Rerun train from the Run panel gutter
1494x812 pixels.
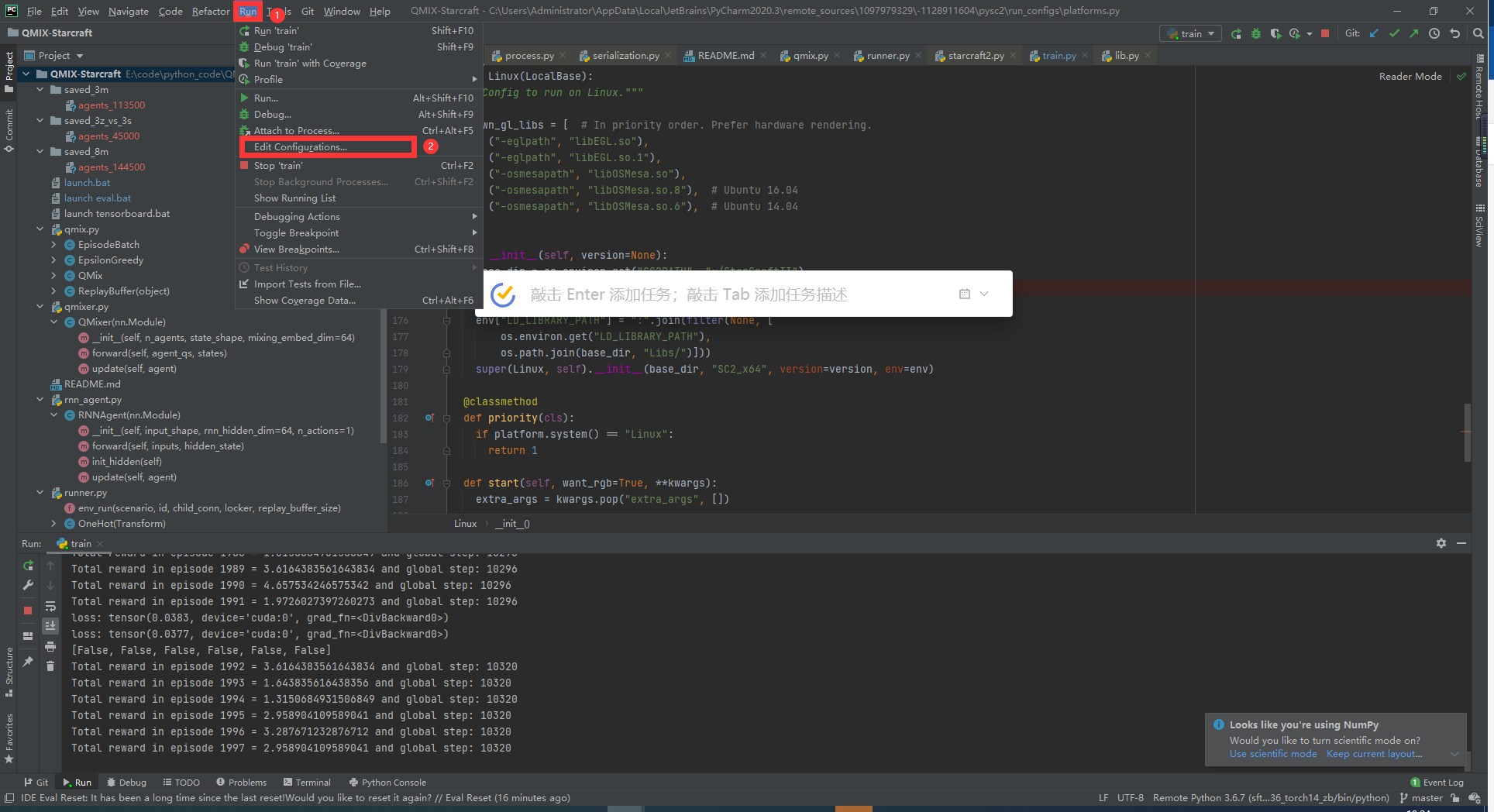28,566
